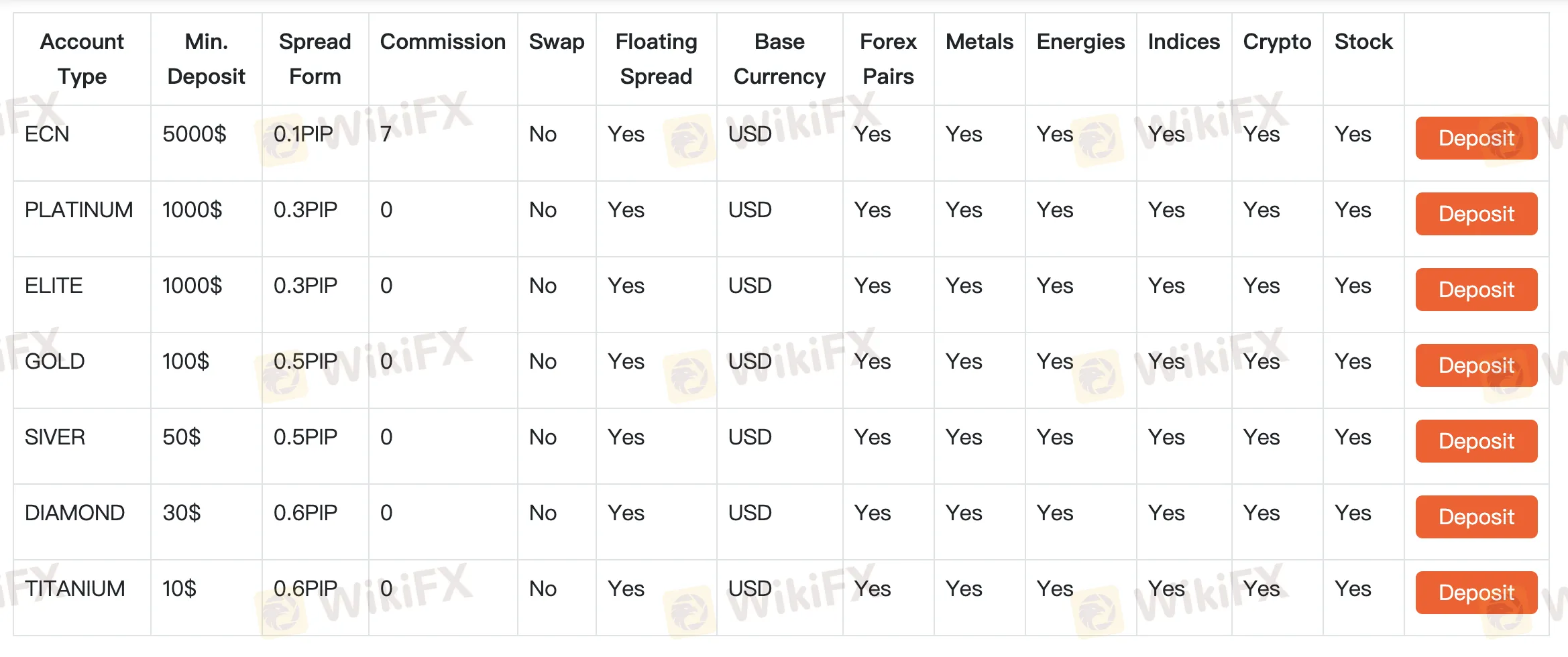Click the Deposit button for the SIVER account
The height and width of the screenshot is (657, 1568).
1475,441
